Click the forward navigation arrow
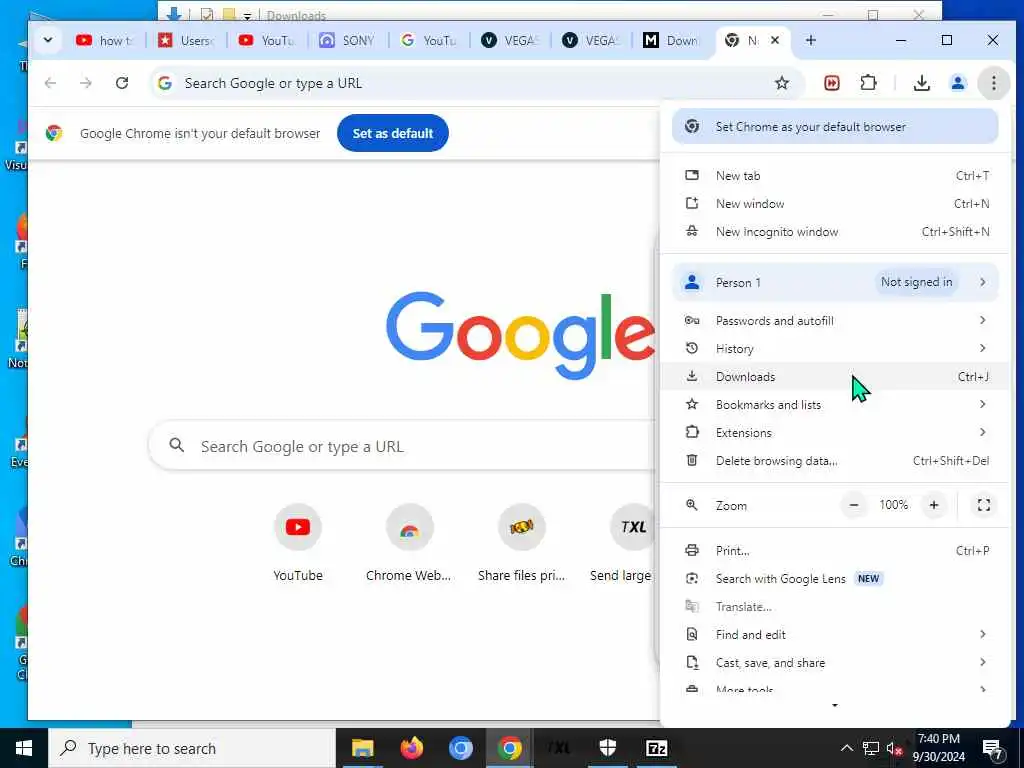 tap(86, 83)
